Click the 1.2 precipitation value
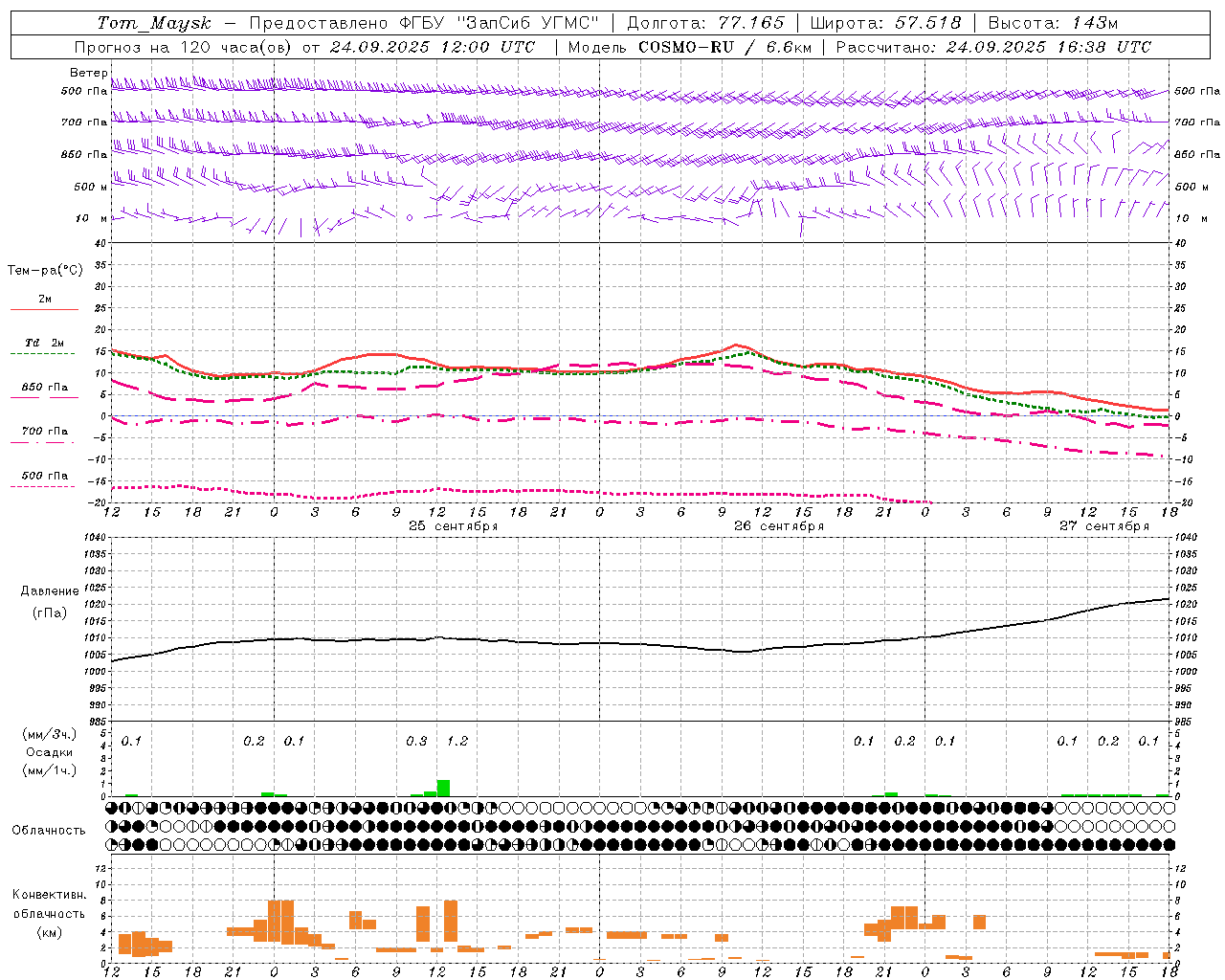The height and width of the screenshot is (980, 1225). pyautogui.click(x=457, y=742)
